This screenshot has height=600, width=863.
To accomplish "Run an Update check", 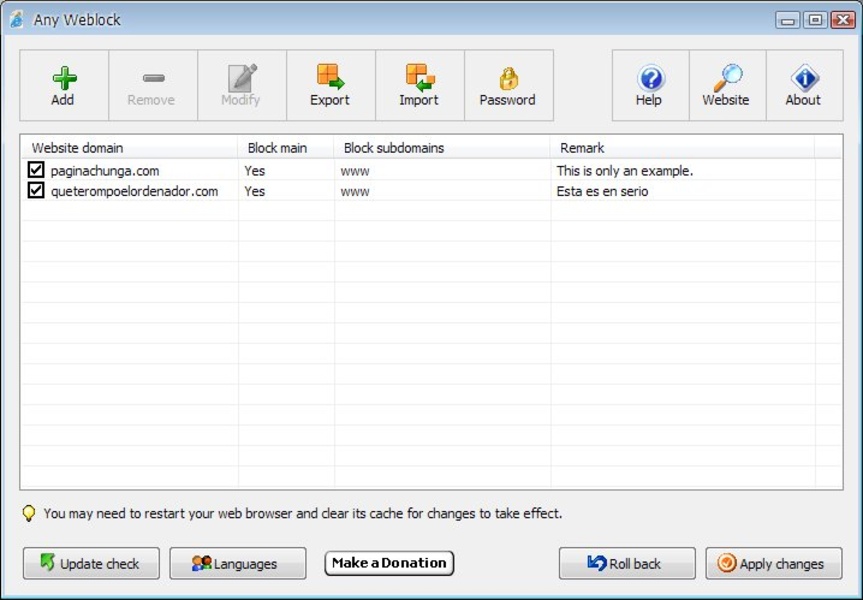I will point(90,563).
